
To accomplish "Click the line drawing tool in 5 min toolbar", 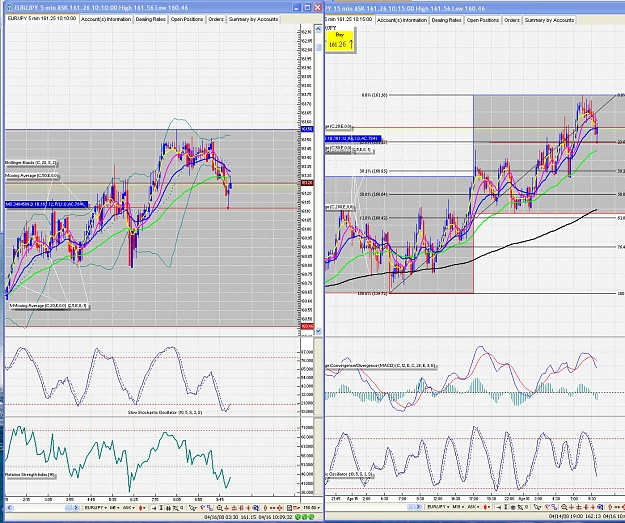I will (x=176, y=508).
